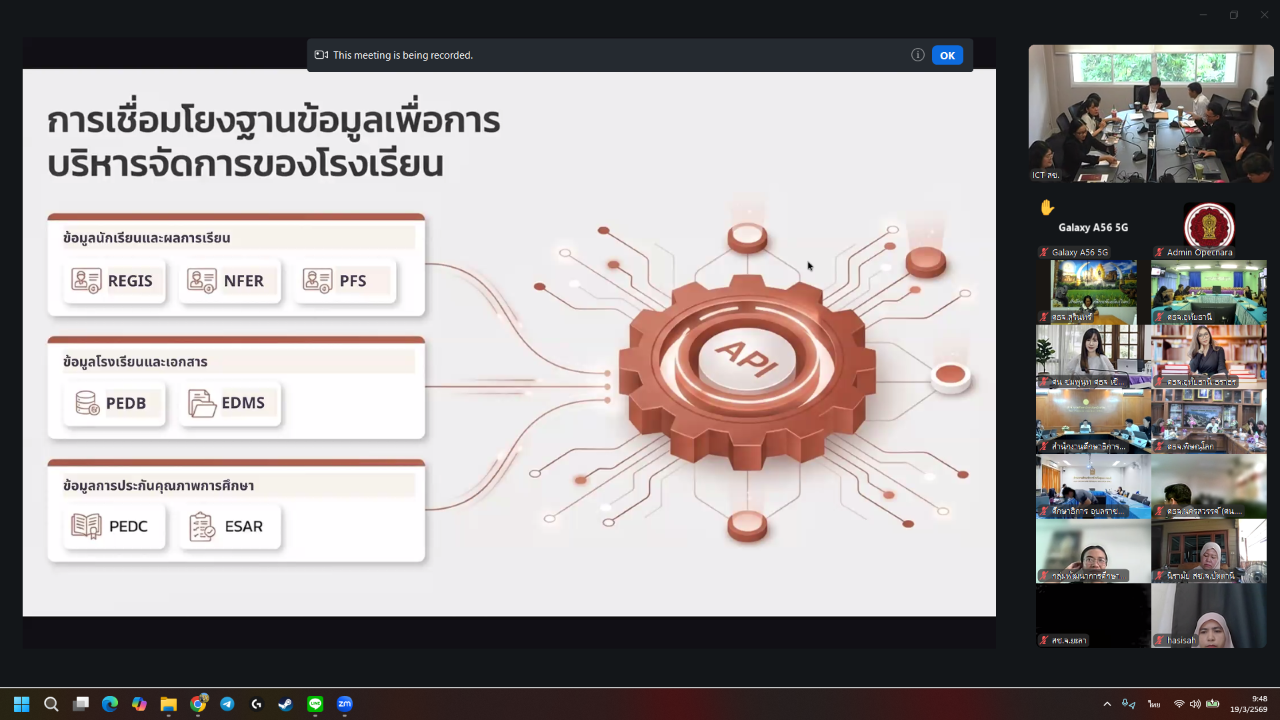Select the hasisah participant video
Image resolution: width=1280 pixels, height=720 pixels.
tap(1208, 615)
